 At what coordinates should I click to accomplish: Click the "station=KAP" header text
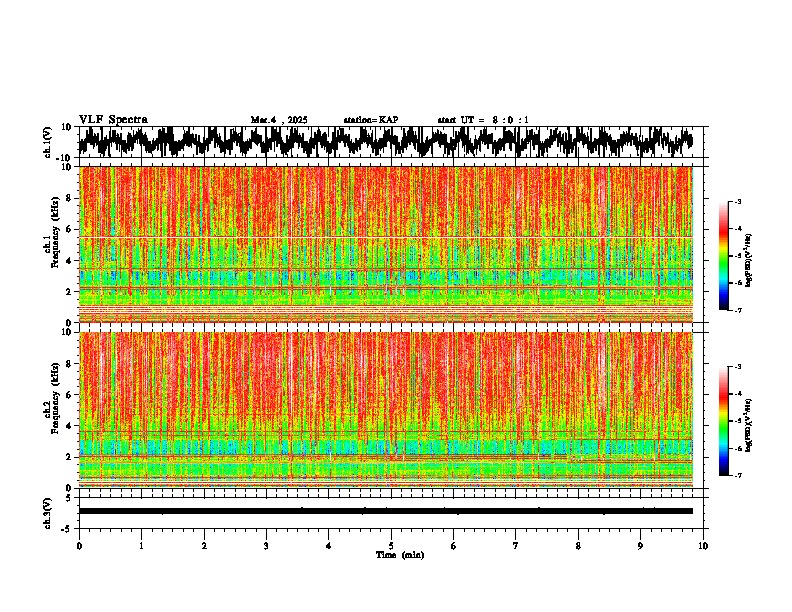(371, 120)
